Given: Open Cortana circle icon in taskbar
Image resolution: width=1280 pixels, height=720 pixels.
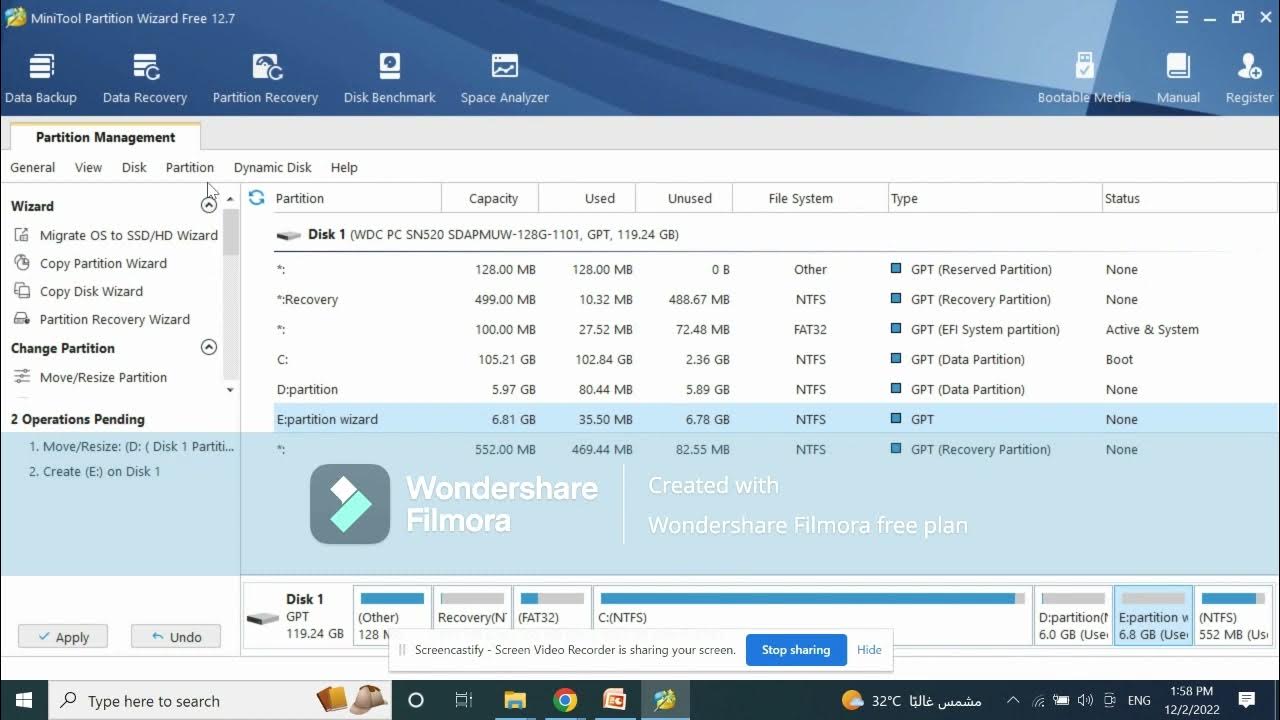Looking at the screenshot, I should 416,700.
